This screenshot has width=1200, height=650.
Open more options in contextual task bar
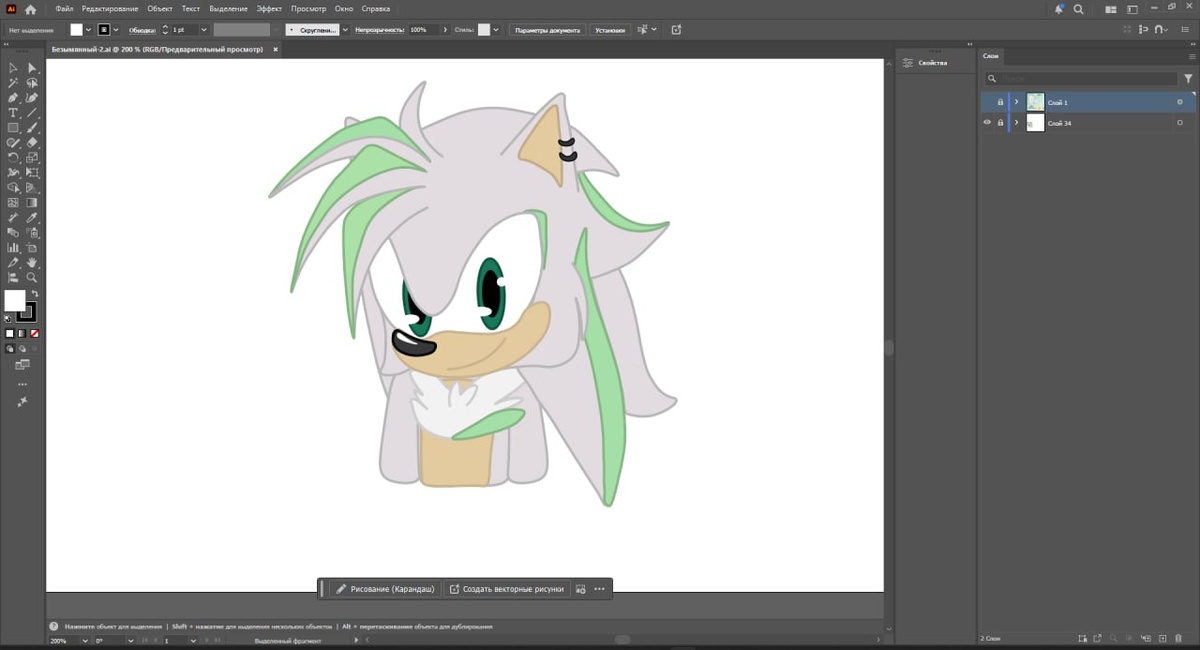(x=599, y=589)
